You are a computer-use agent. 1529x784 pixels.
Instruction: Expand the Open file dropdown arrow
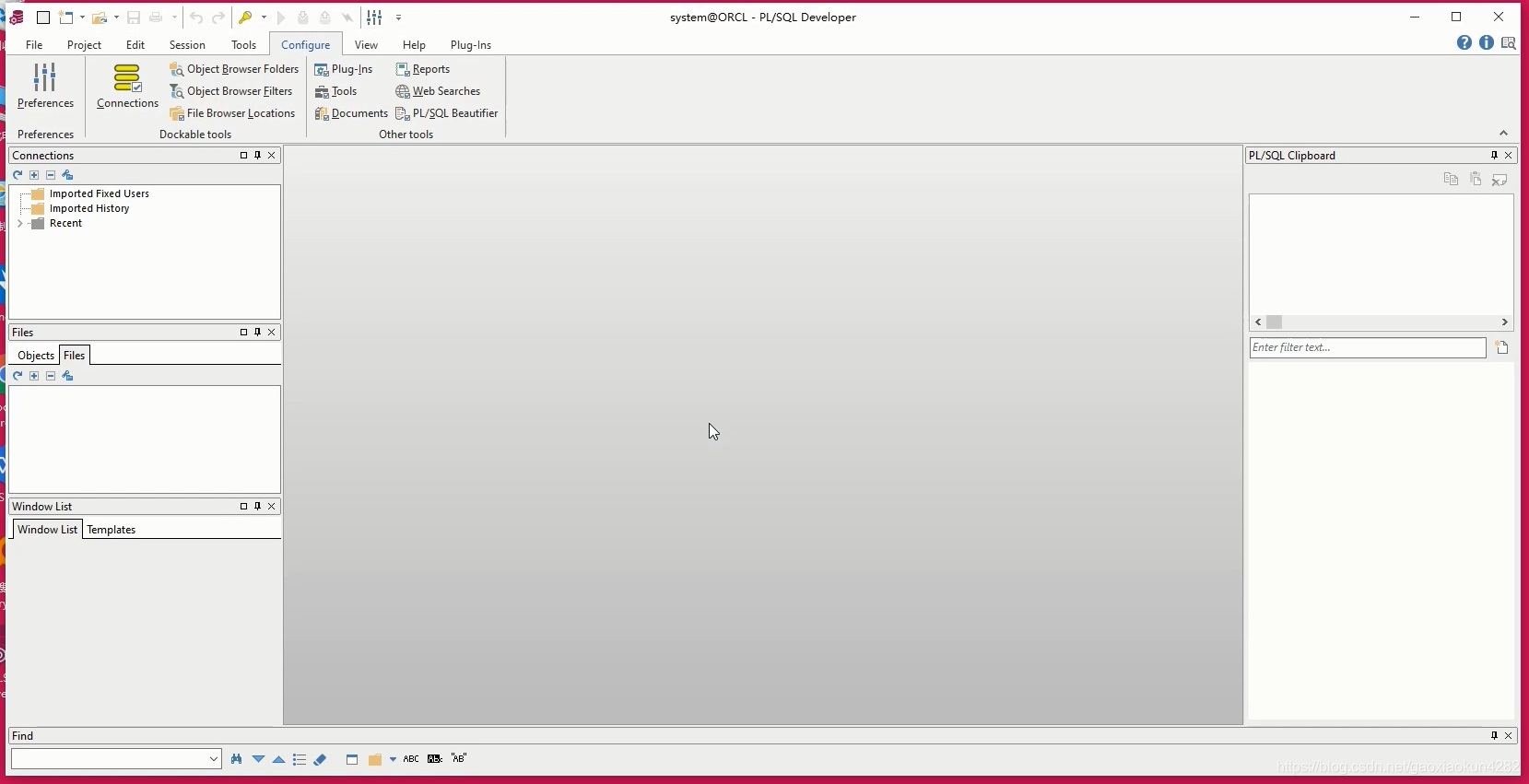coord(116,18)
